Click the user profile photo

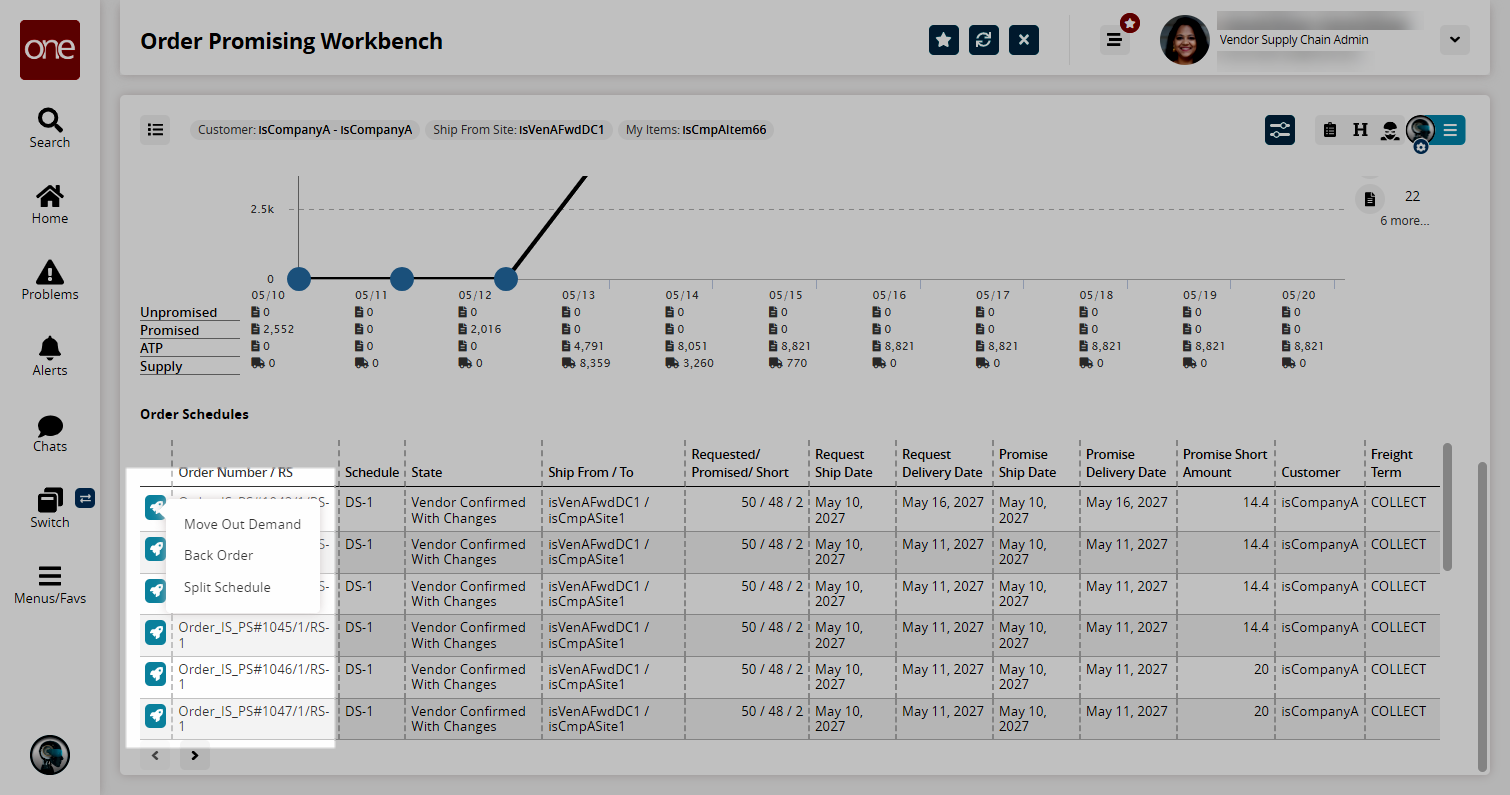(x=1185, y=40)
